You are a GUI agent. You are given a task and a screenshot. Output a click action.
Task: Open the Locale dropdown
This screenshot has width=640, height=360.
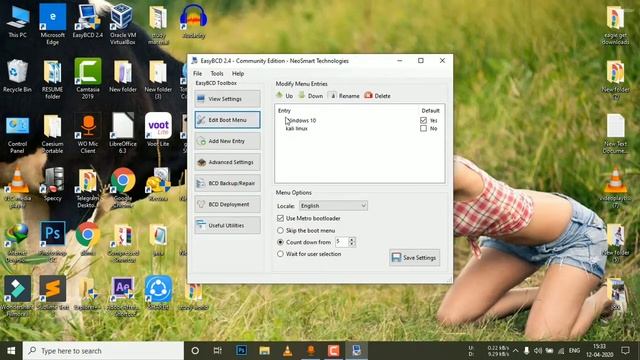[x=333, y=206]
